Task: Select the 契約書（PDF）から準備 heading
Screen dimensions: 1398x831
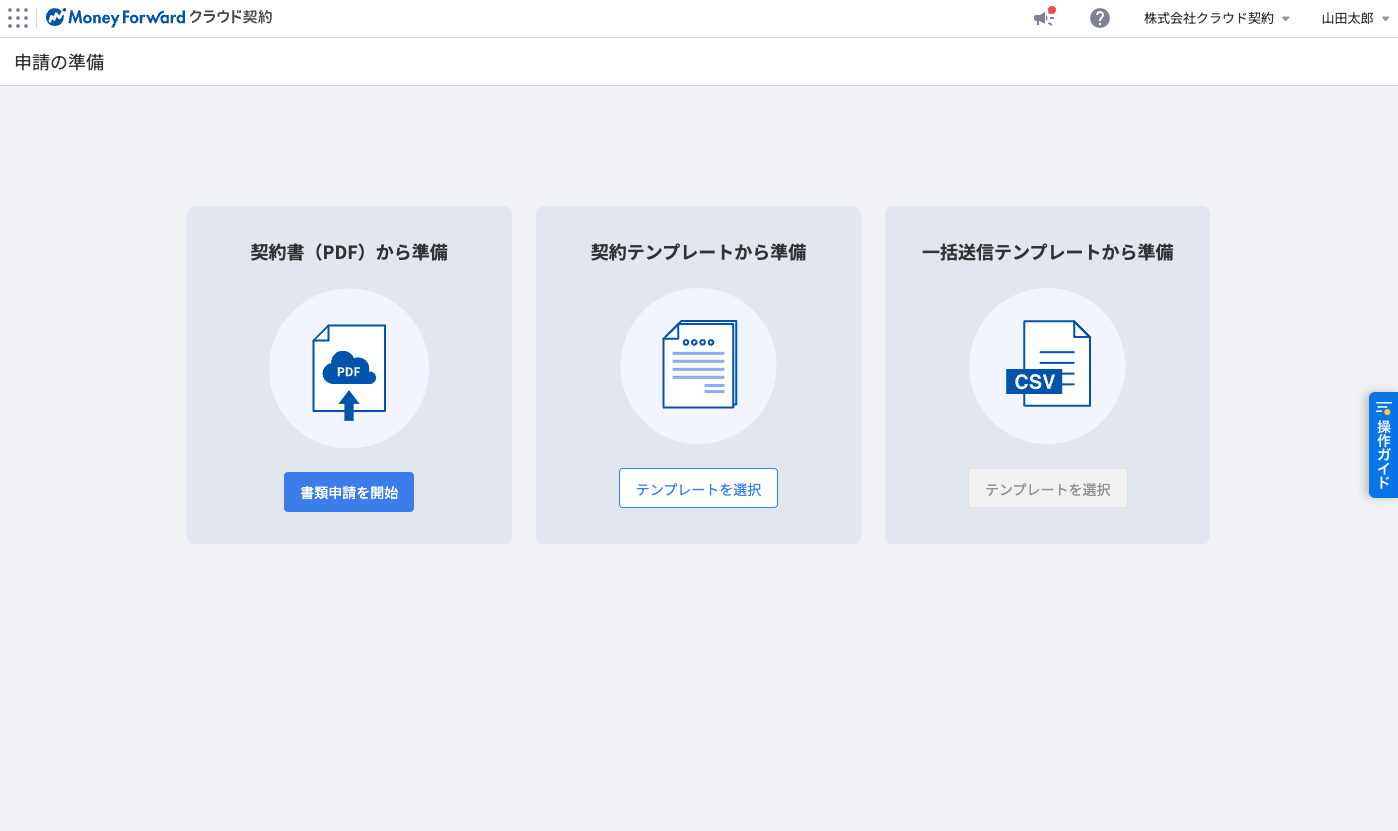Action: pyautogui.click(x=349, y=252)
